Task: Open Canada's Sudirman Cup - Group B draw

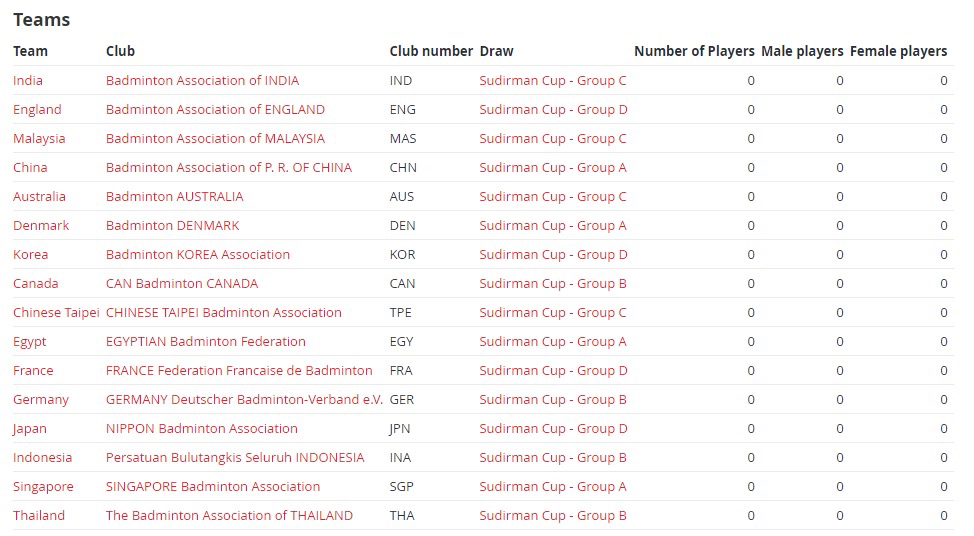Action: click(x=553, y=284)
